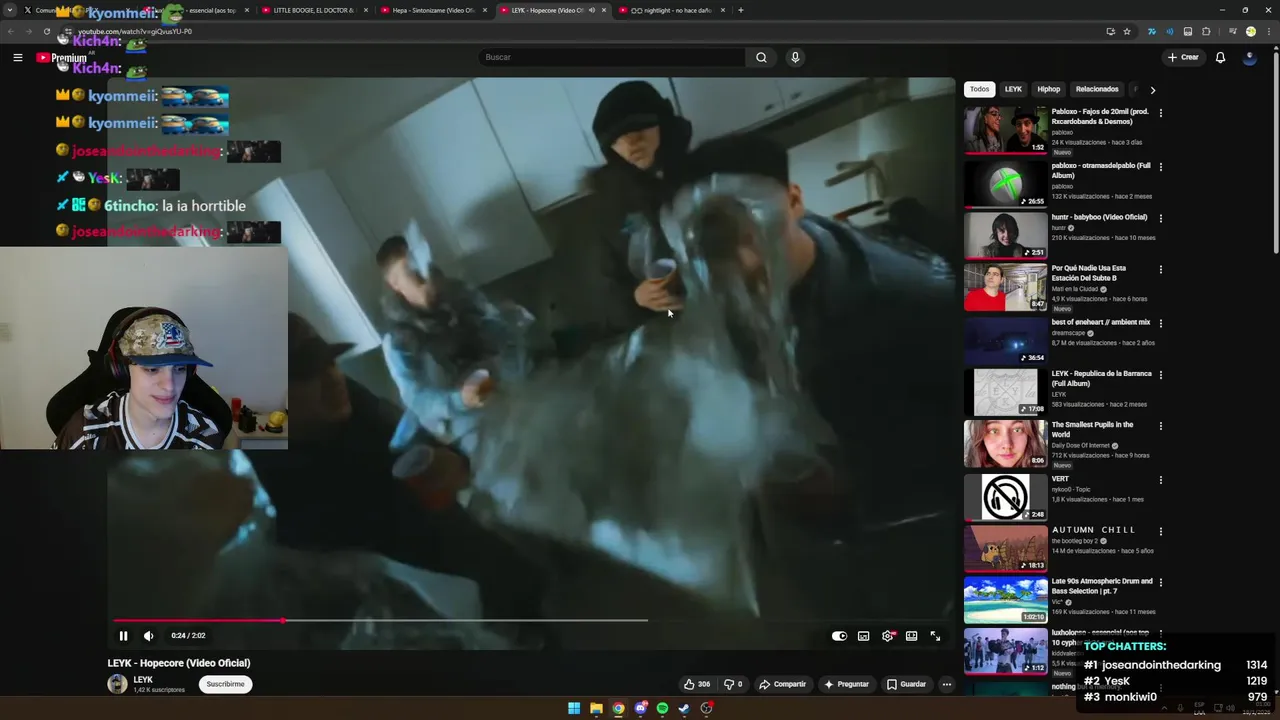Viewport: 1280px width, 720px height.
Task: Mute tab audio icon on LEYK Hopecore tab
Action: (592, 10)
